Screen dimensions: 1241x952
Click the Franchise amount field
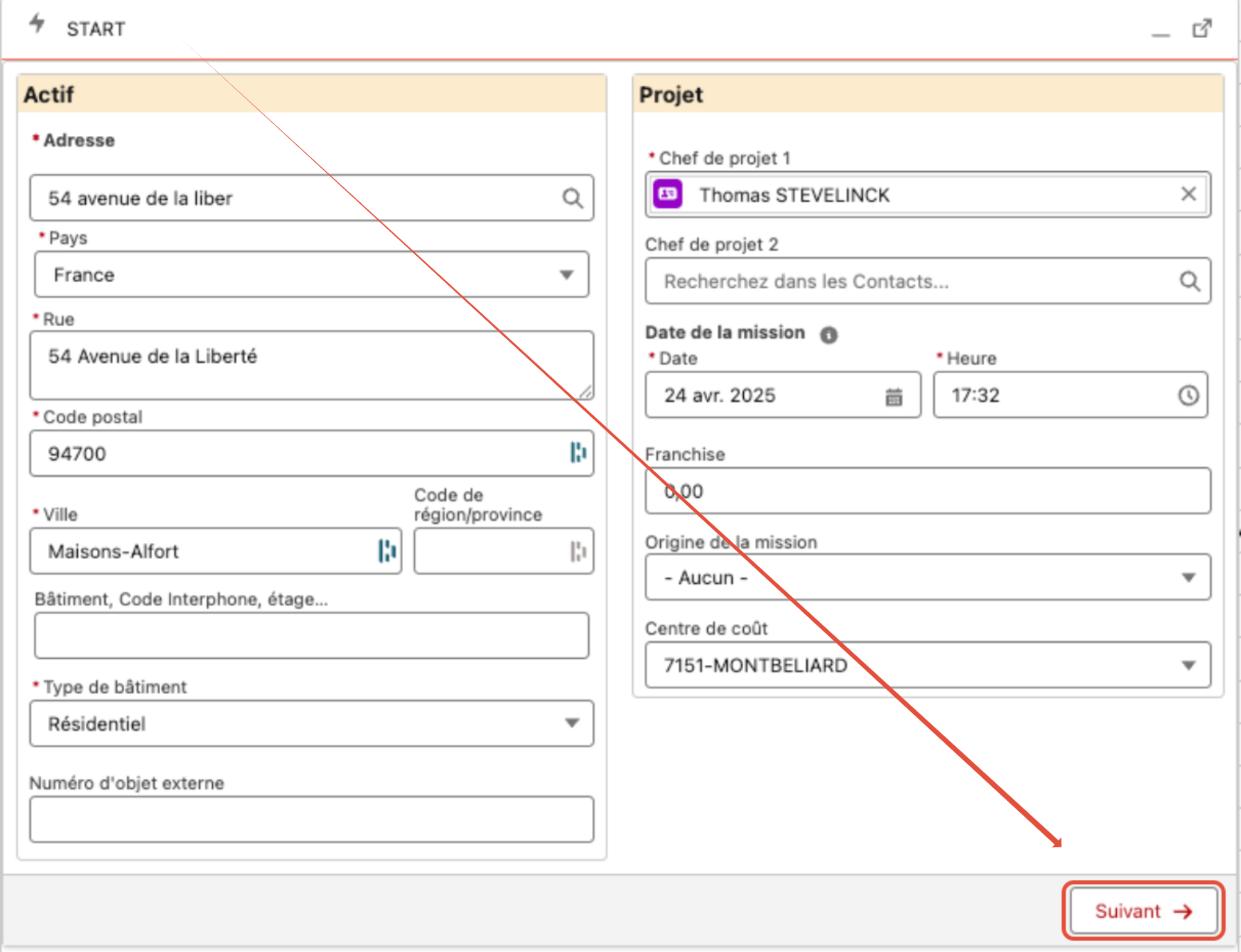pos(928,491)
